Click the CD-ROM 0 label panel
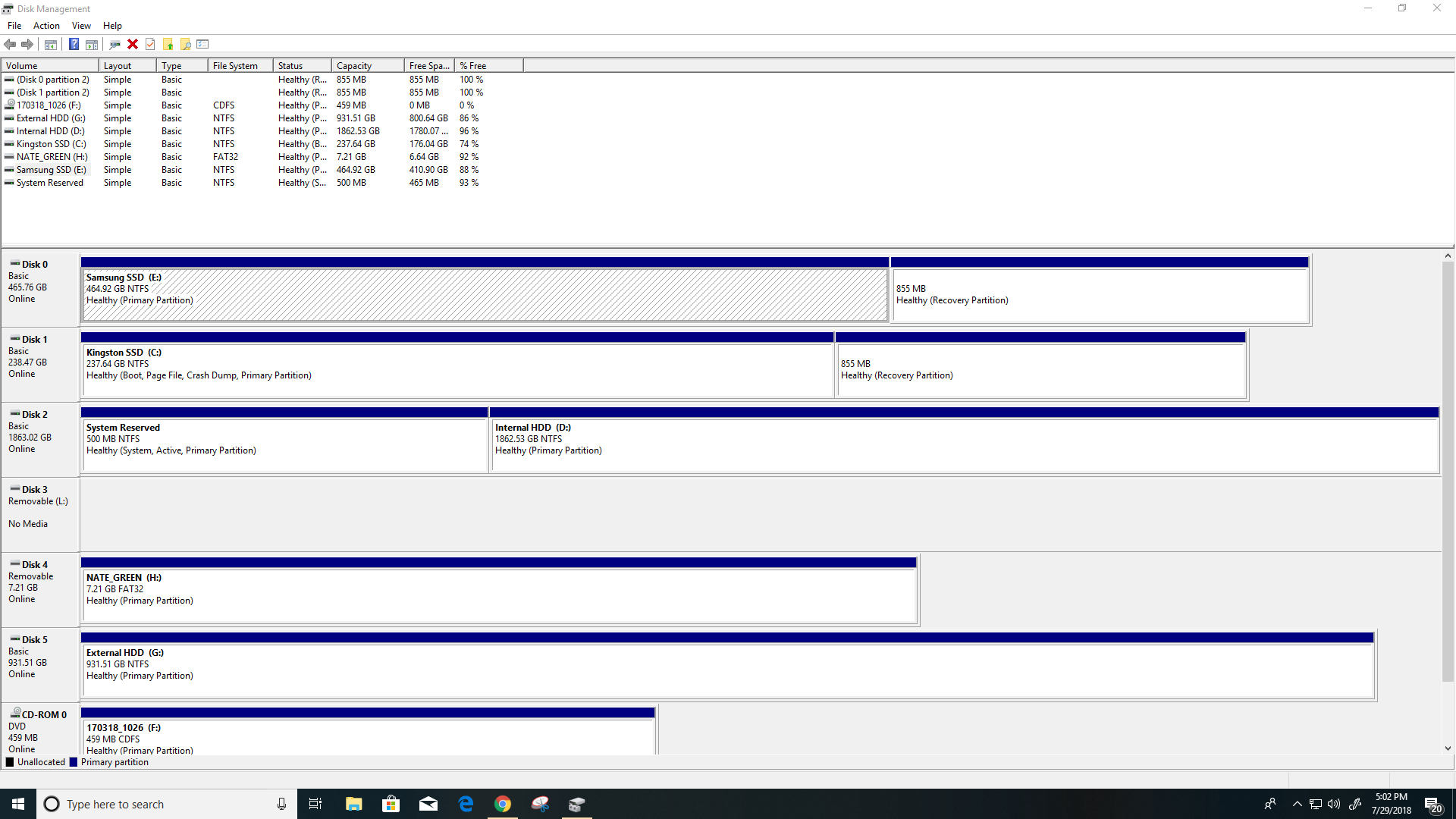The height and width of the screenshot is (819, 1456). [x=41, y=730]
